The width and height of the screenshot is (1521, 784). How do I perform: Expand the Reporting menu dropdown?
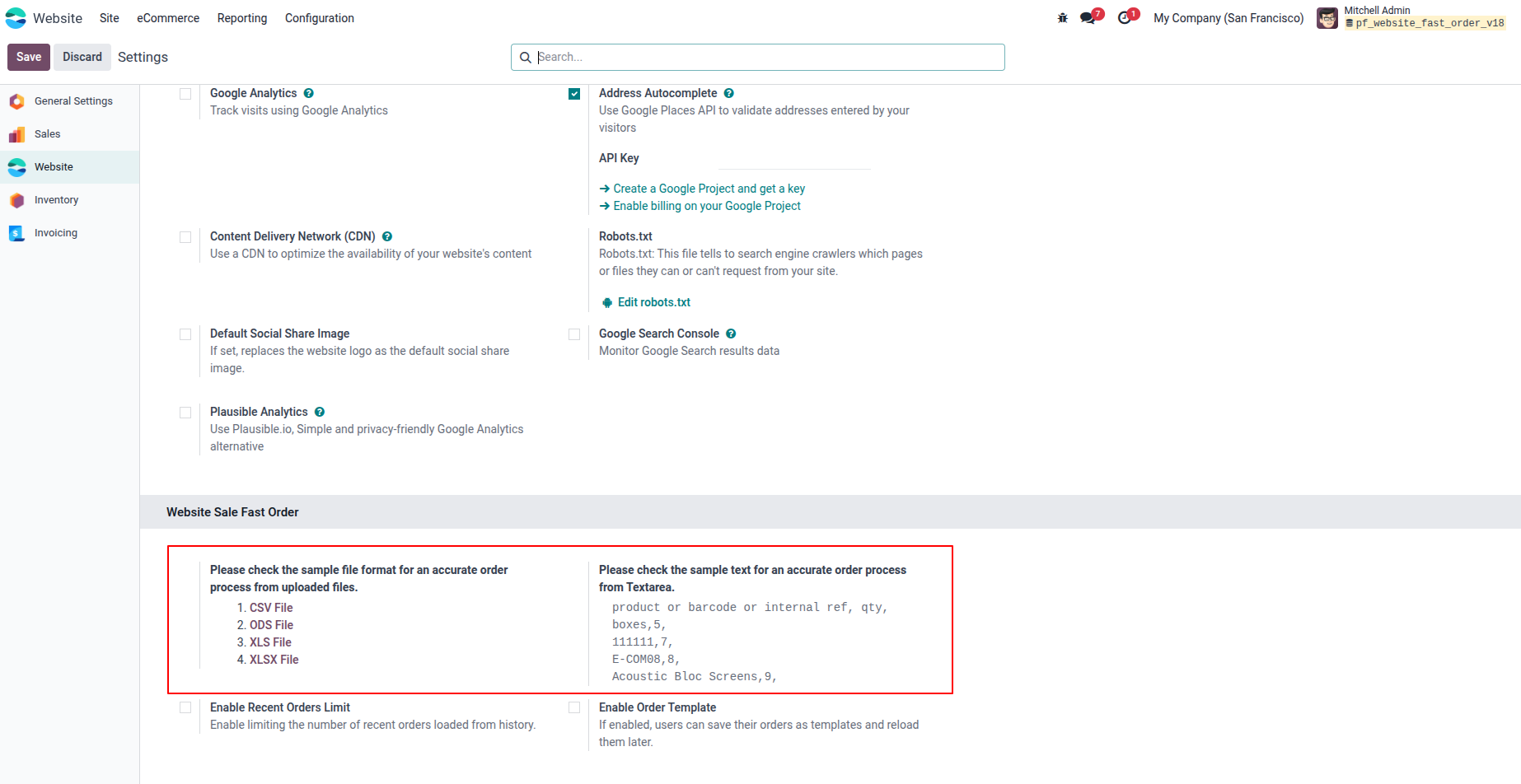tap(242, 18)
